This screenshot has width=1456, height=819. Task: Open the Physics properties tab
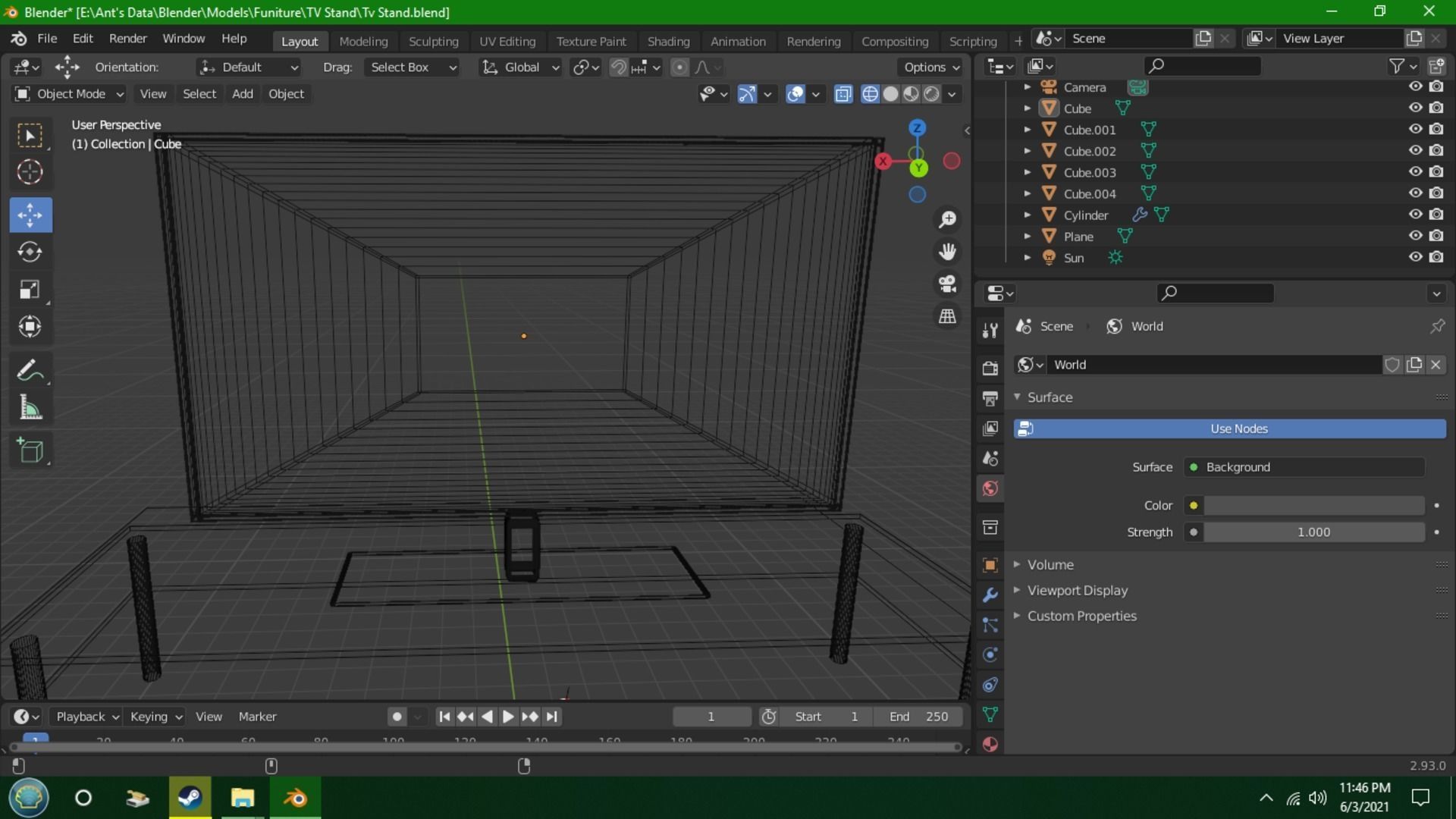[x=990, y=654]
